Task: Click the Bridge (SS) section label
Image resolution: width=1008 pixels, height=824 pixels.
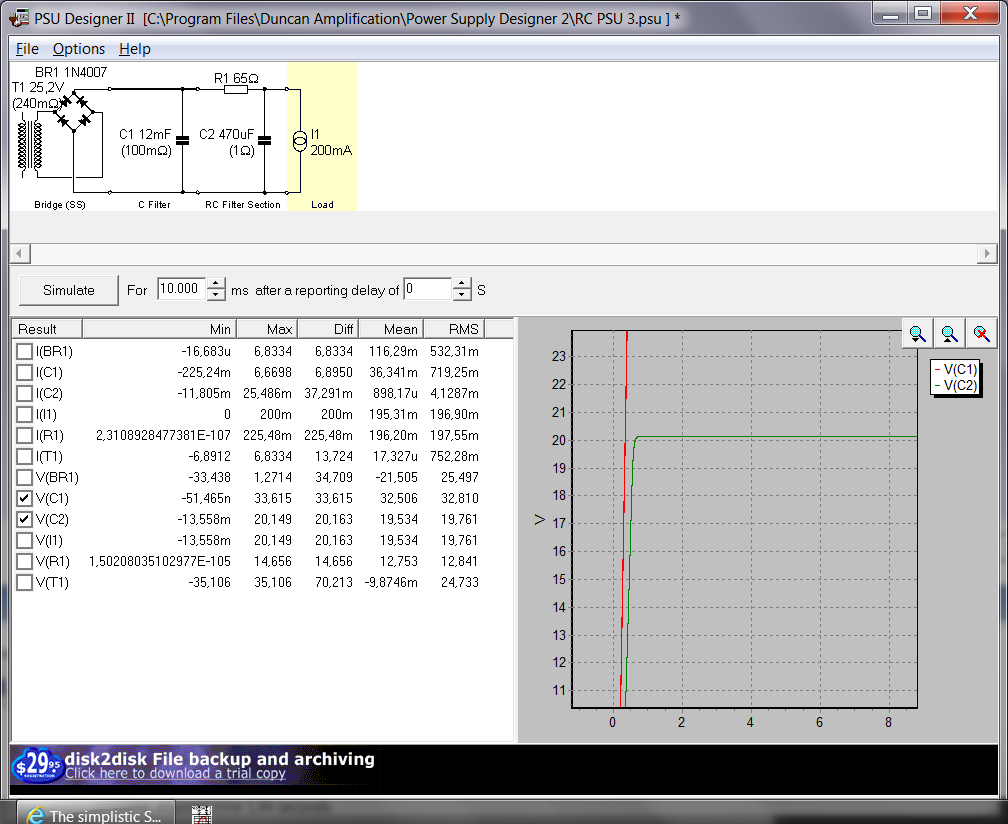Action: coord(60,204)
